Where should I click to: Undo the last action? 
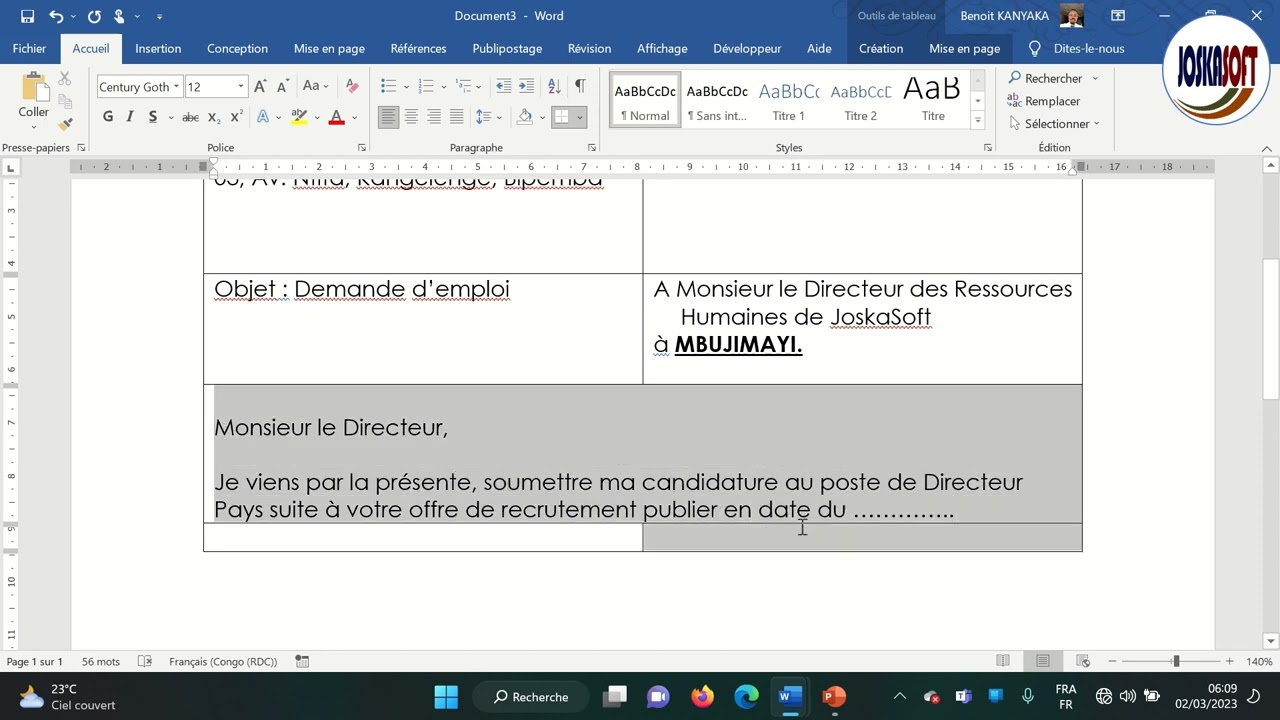(56, 16)
